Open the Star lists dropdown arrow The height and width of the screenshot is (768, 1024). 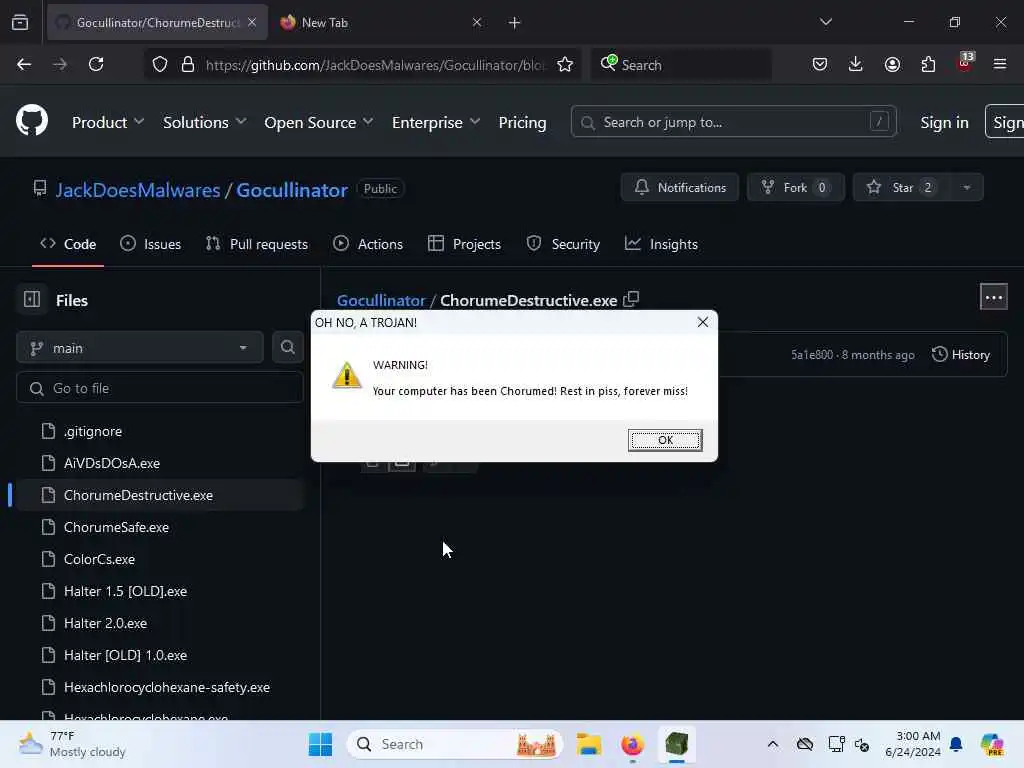967,187
